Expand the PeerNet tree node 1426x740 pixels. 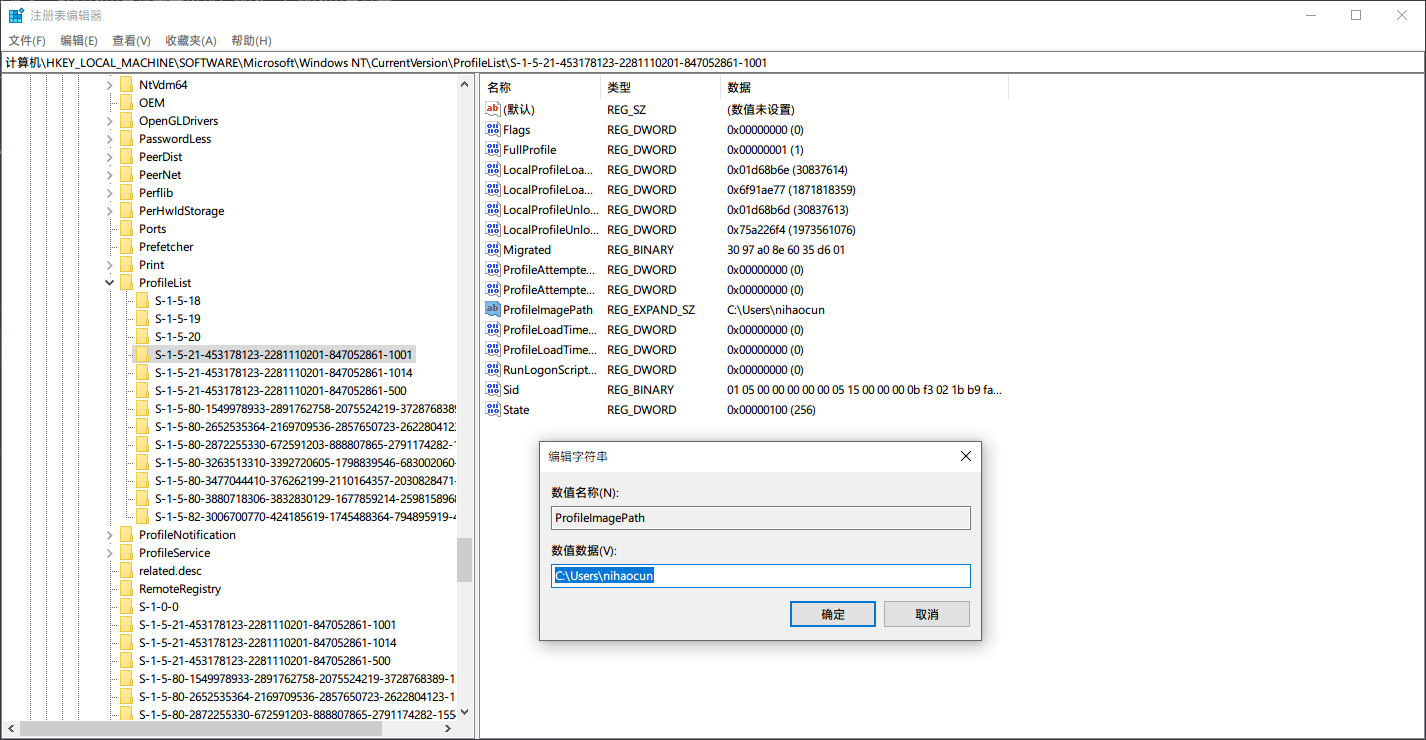point(109,175)
